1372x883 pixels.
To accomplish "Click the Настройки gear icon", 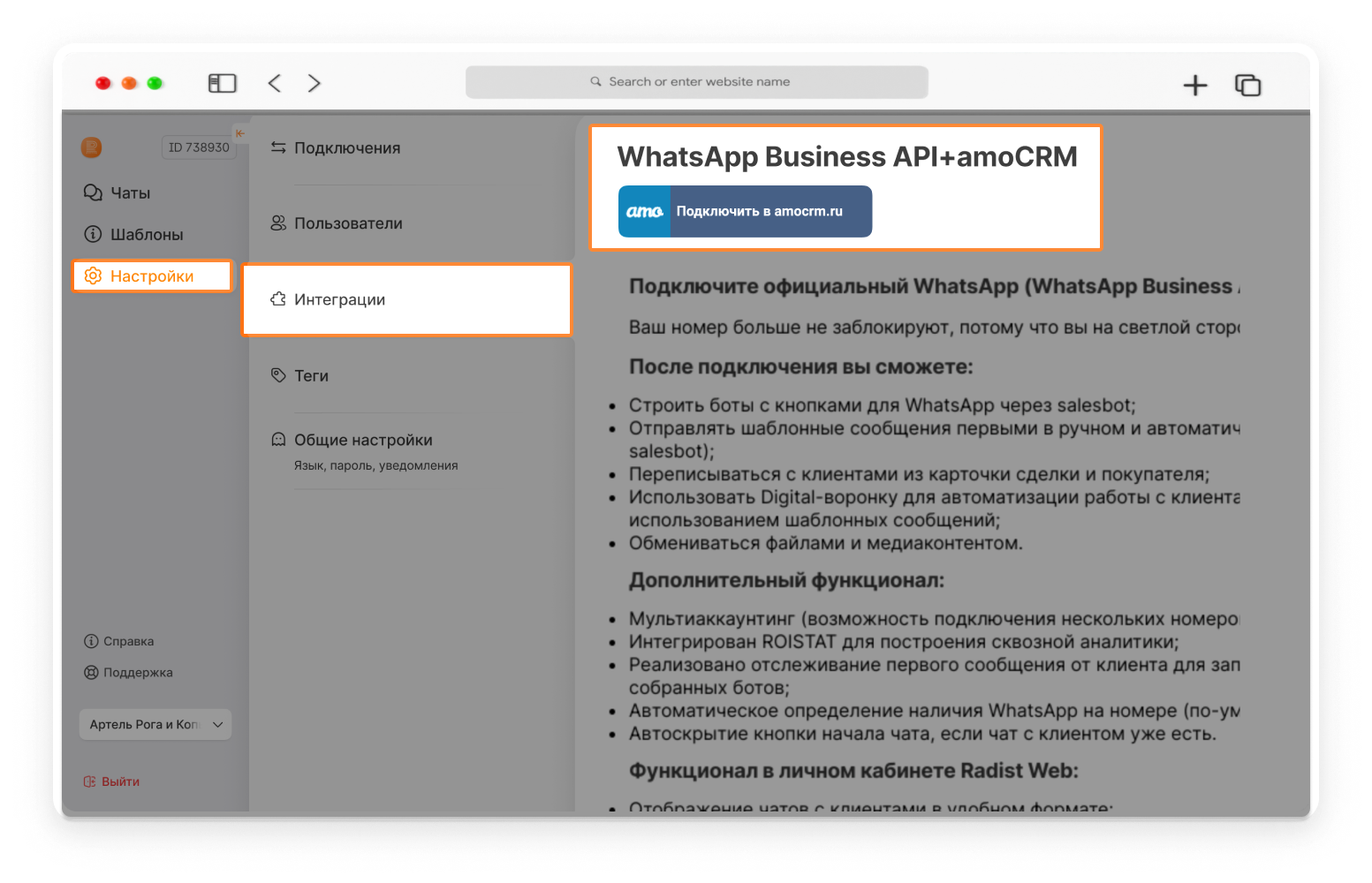I will [x=93, y=275].
